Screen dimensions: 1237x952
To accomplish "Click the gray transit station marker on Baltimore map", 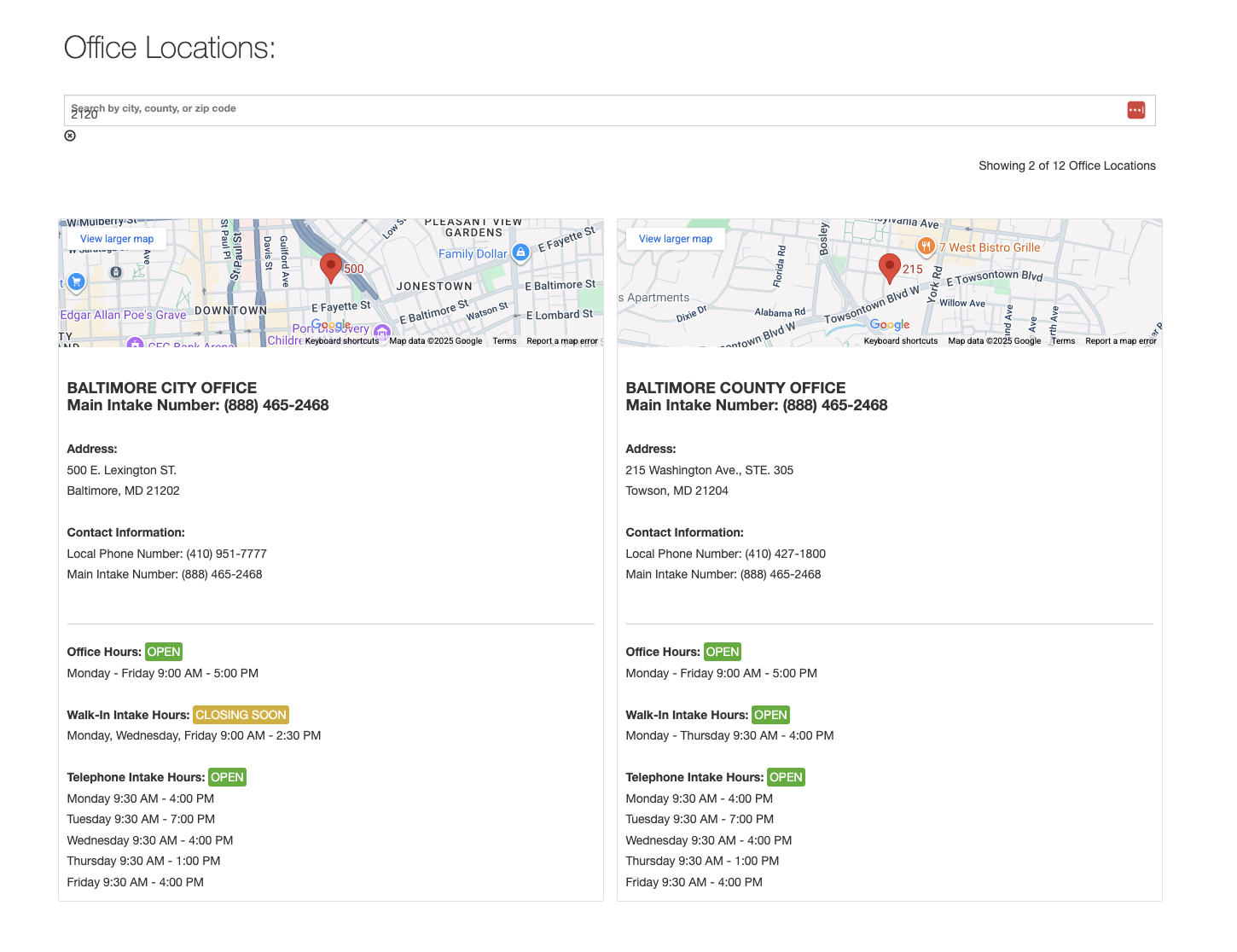I will tap(116, 272).
